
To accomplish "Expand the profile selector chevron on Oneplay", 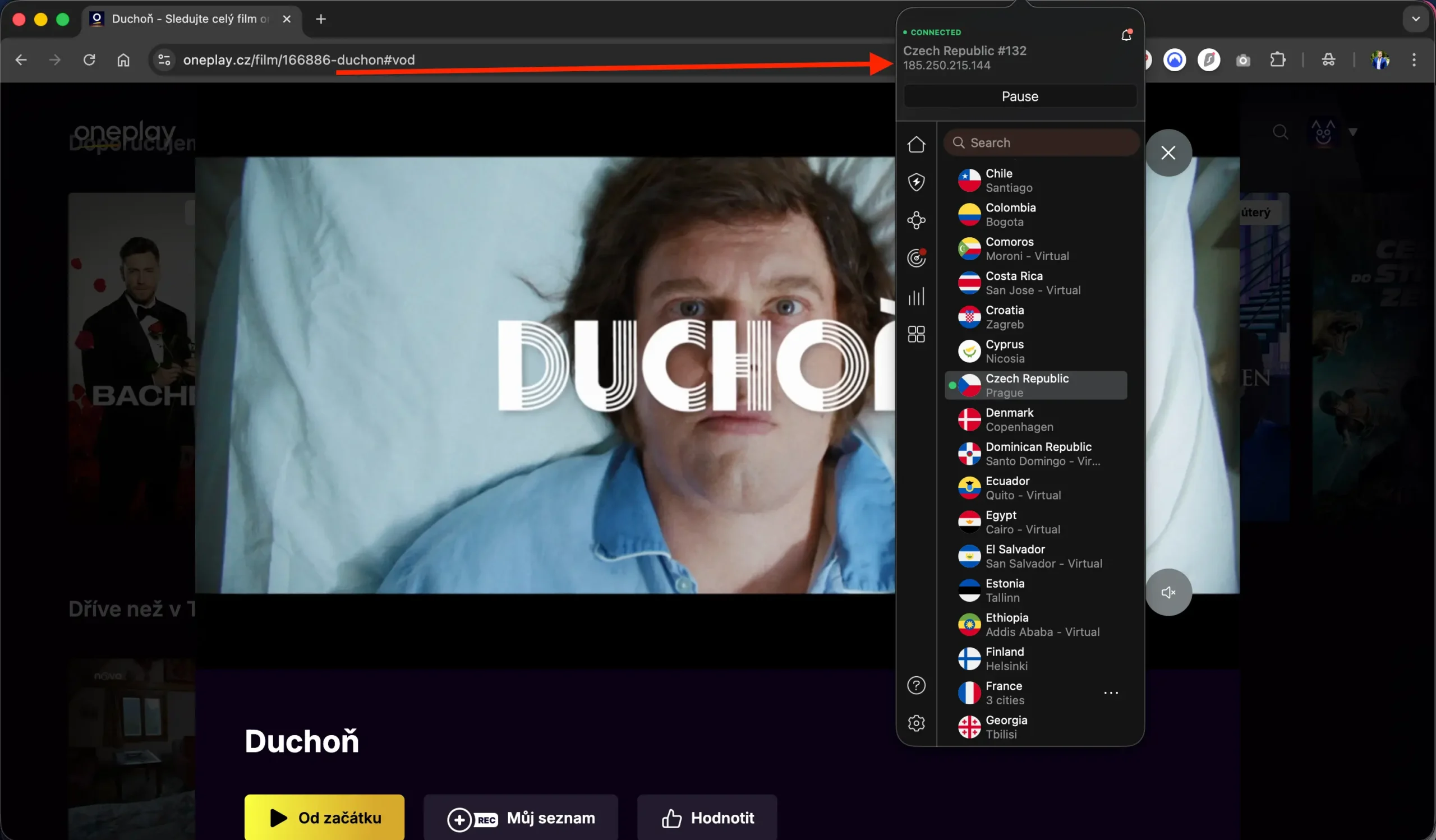I will [1354, 132].
